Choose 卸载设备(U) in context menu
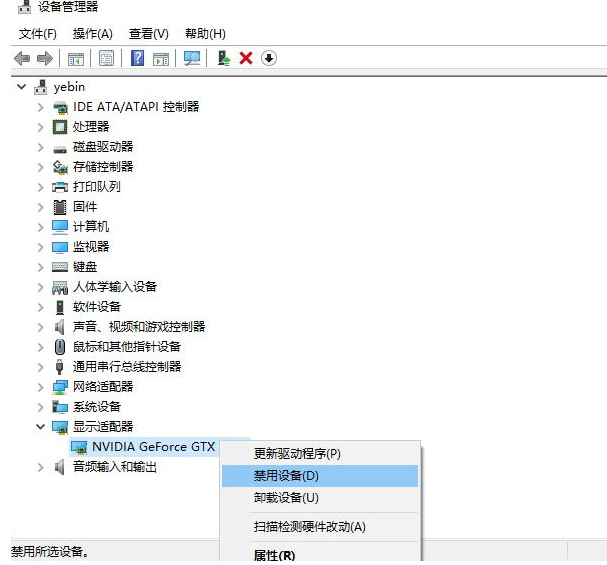 tap(320, 498)
